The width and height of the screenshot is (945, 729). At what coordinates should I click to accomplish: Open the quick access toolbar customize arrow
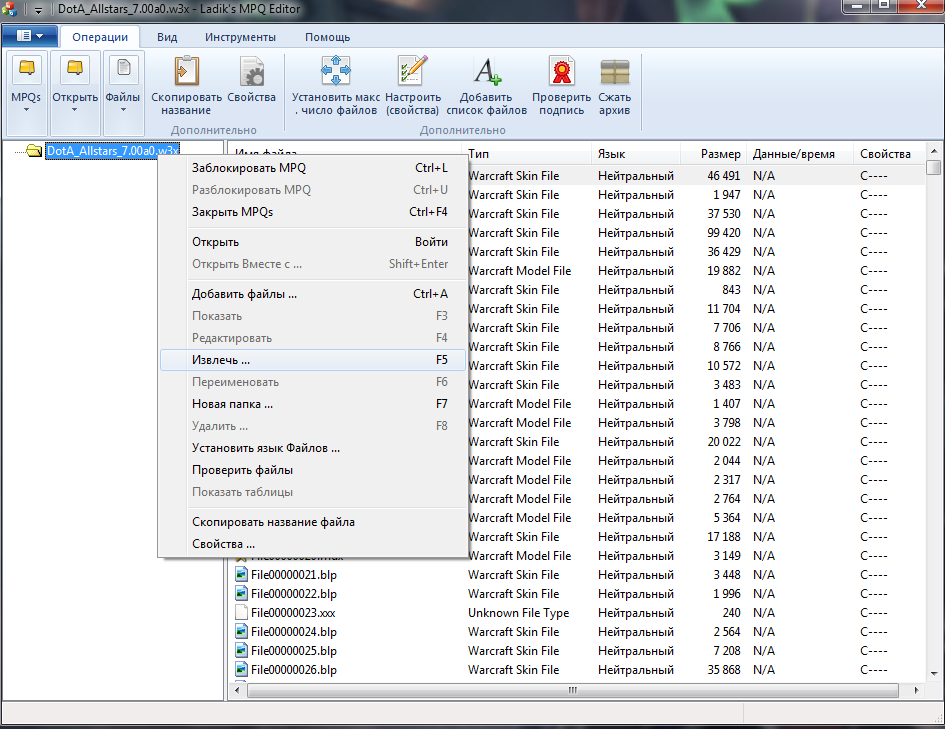[38, 10]
